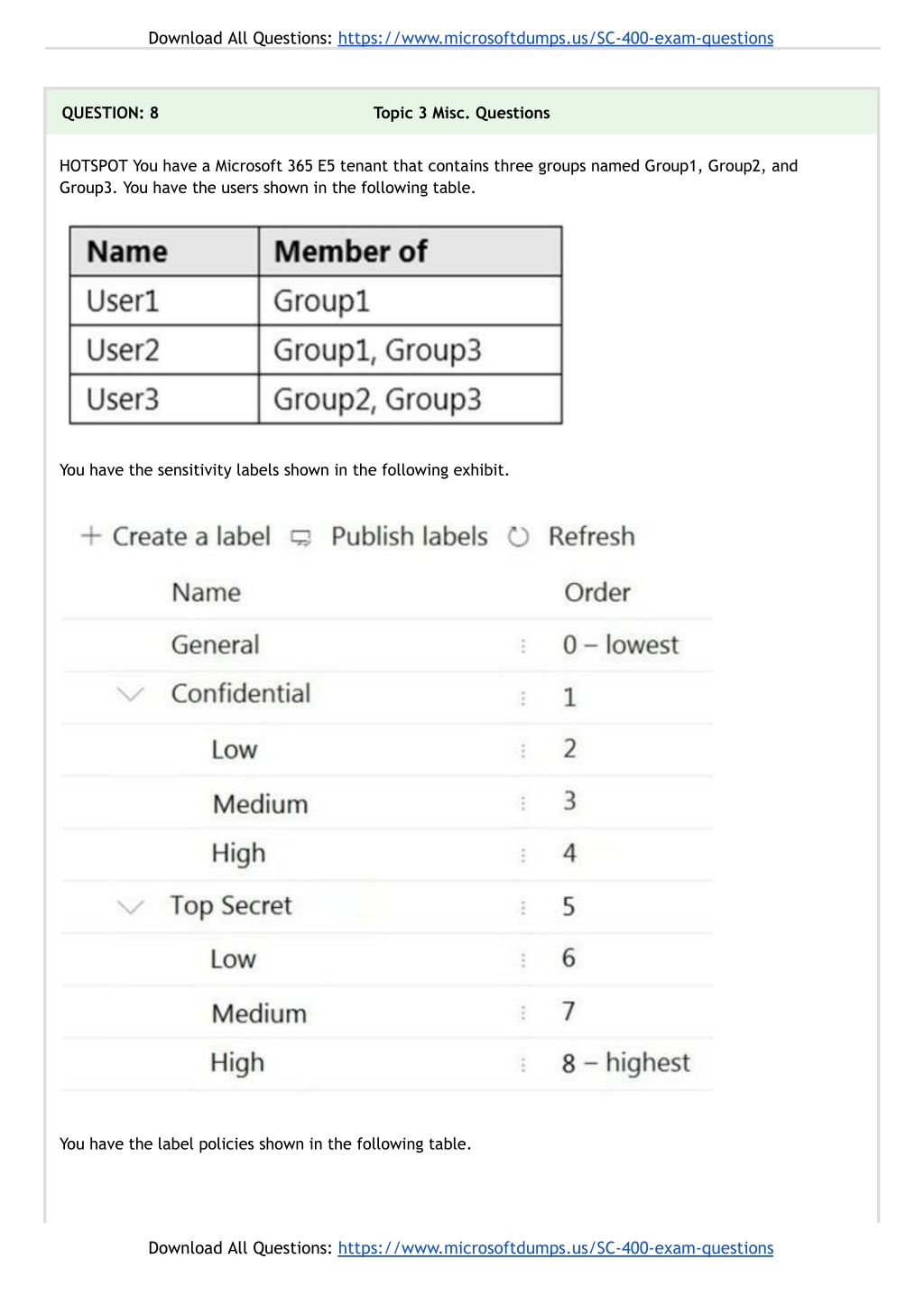
Task: Click the plus icon beside Create a label
Action: coord(90,536)
